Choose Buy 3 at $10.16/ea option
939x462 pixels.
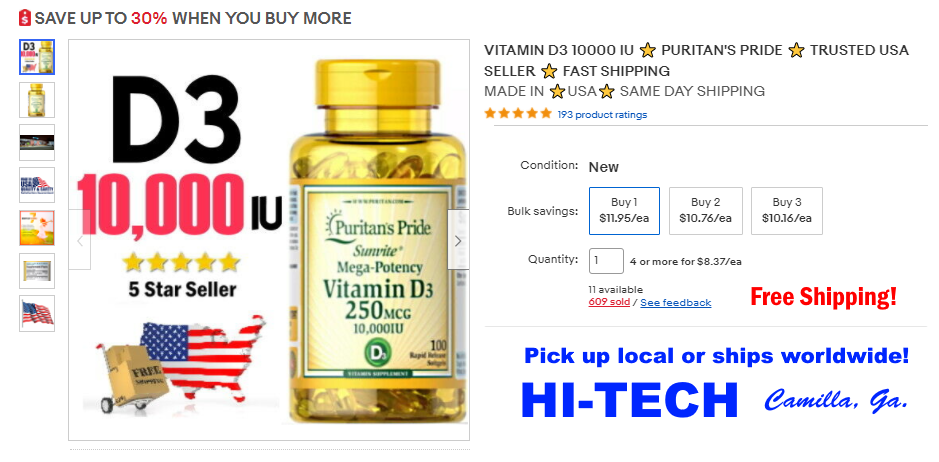[787, 211]
